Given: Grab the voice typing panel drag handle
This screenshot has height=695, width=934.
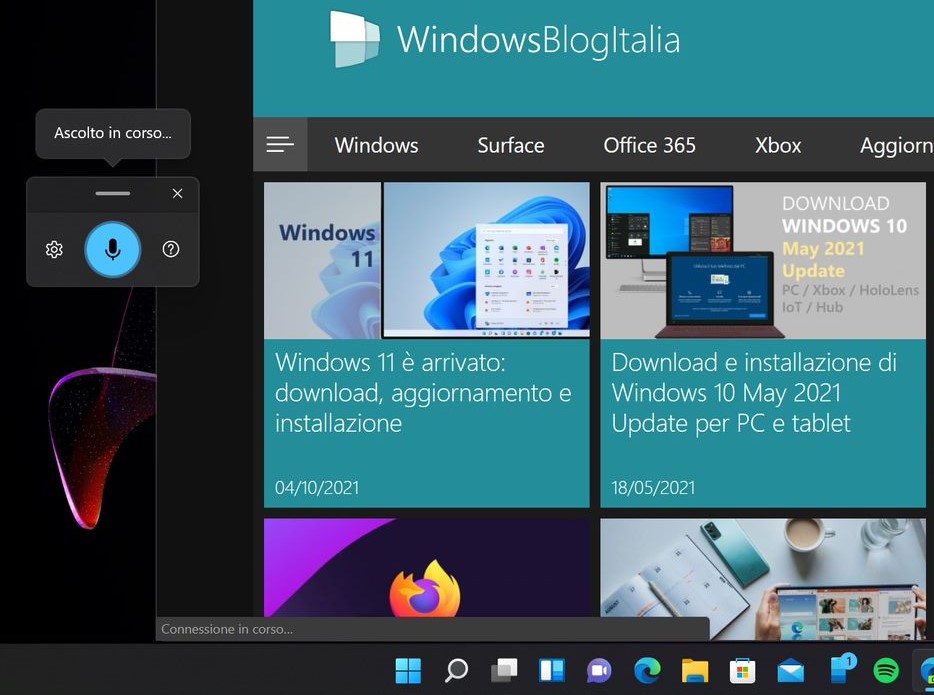Looking at the screenshot, I should click(113, 194).
